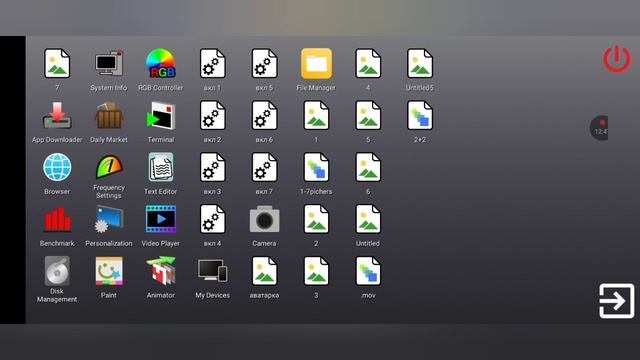
Task: Open Disk Management
Action: coord(57,271)
